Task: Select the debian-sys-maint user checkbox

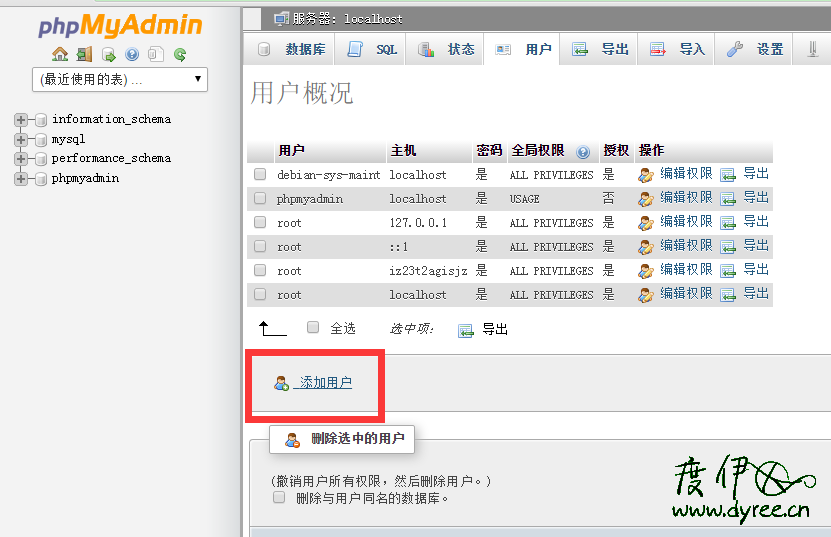Action: pos(260,174)
